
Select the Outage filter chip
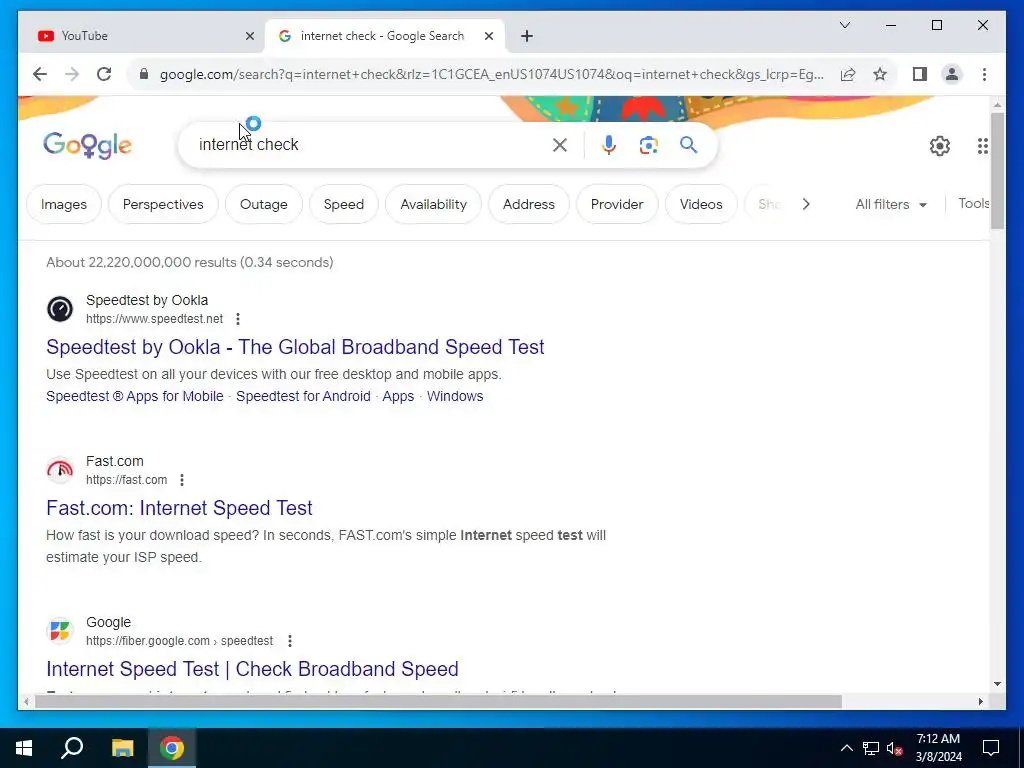[263, 204]
